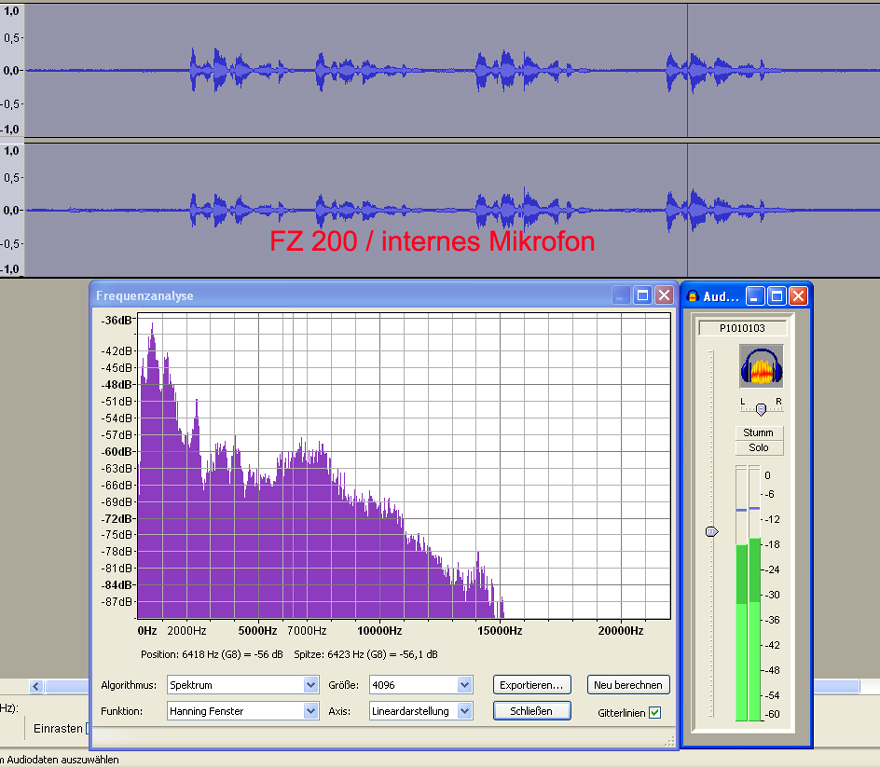880x768 pixels.
Task: Click the Audacity headphone icon in mixer
Action: tap(761, 367)
